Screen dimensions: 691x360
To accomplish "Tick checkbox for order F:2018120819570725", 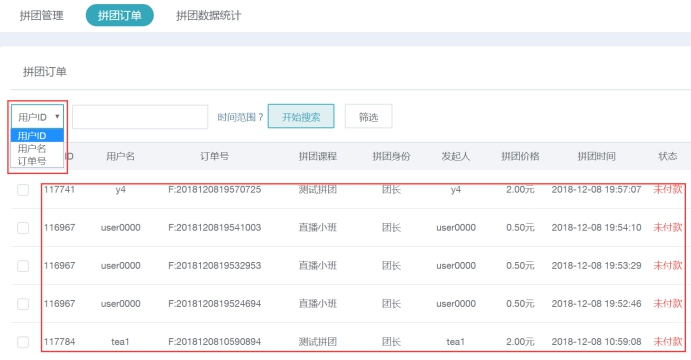I will coord(23,190).
